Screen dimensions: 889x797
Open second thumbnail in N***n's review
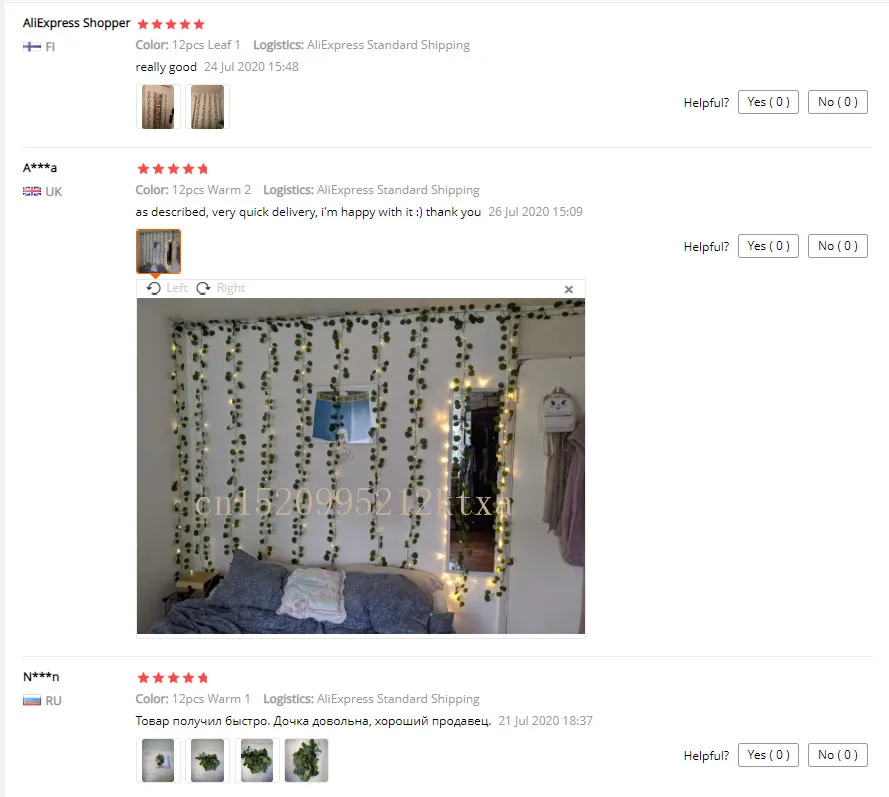[208, 760]
